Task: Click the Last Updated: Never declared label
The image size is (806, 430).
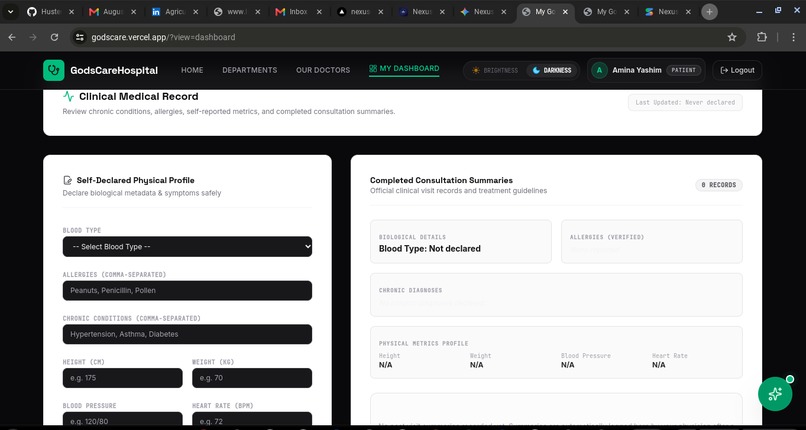Action: (x=685, y=102)
